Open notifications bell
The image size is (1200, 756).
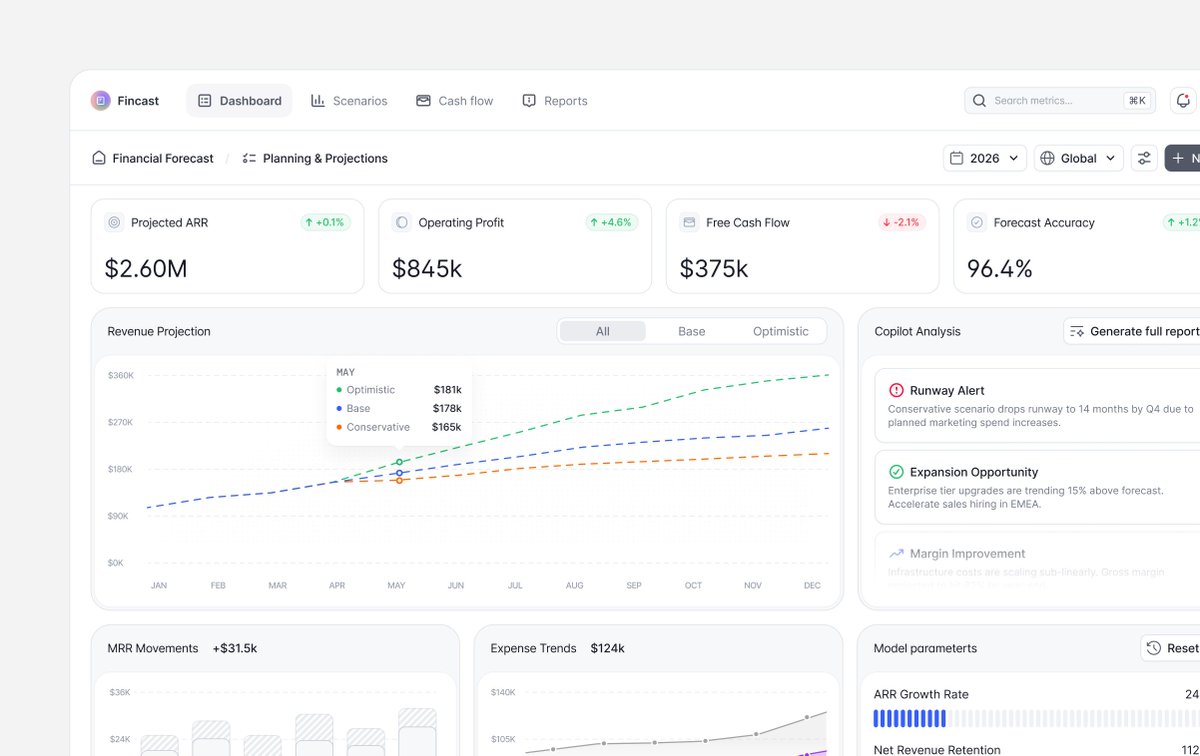(x=1184, y=100)
